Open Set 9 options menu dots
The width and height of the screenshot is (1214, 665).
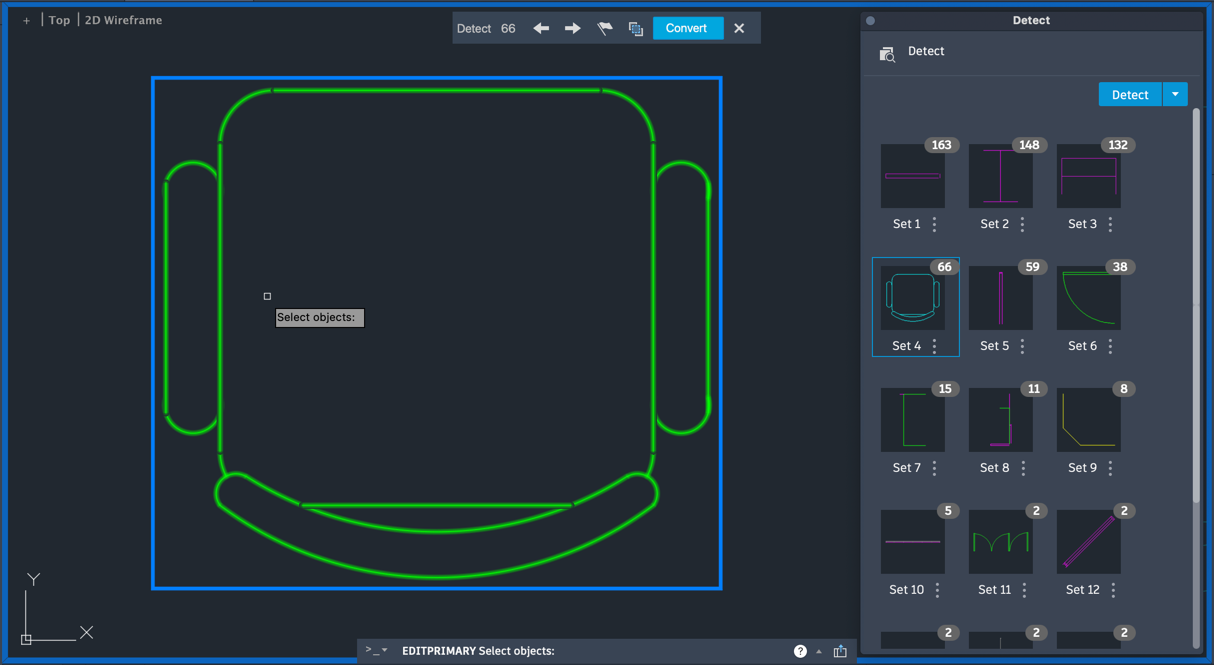(1111, 468)
